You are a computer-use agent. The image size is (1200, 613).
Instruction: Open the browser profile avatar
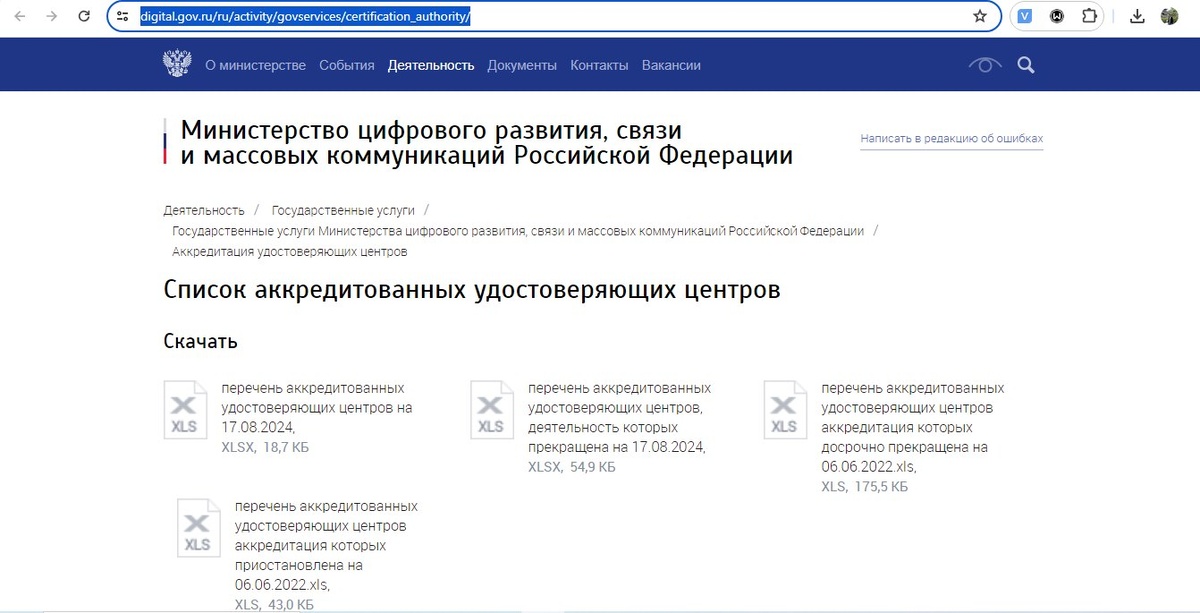[x=1172, y=16]
